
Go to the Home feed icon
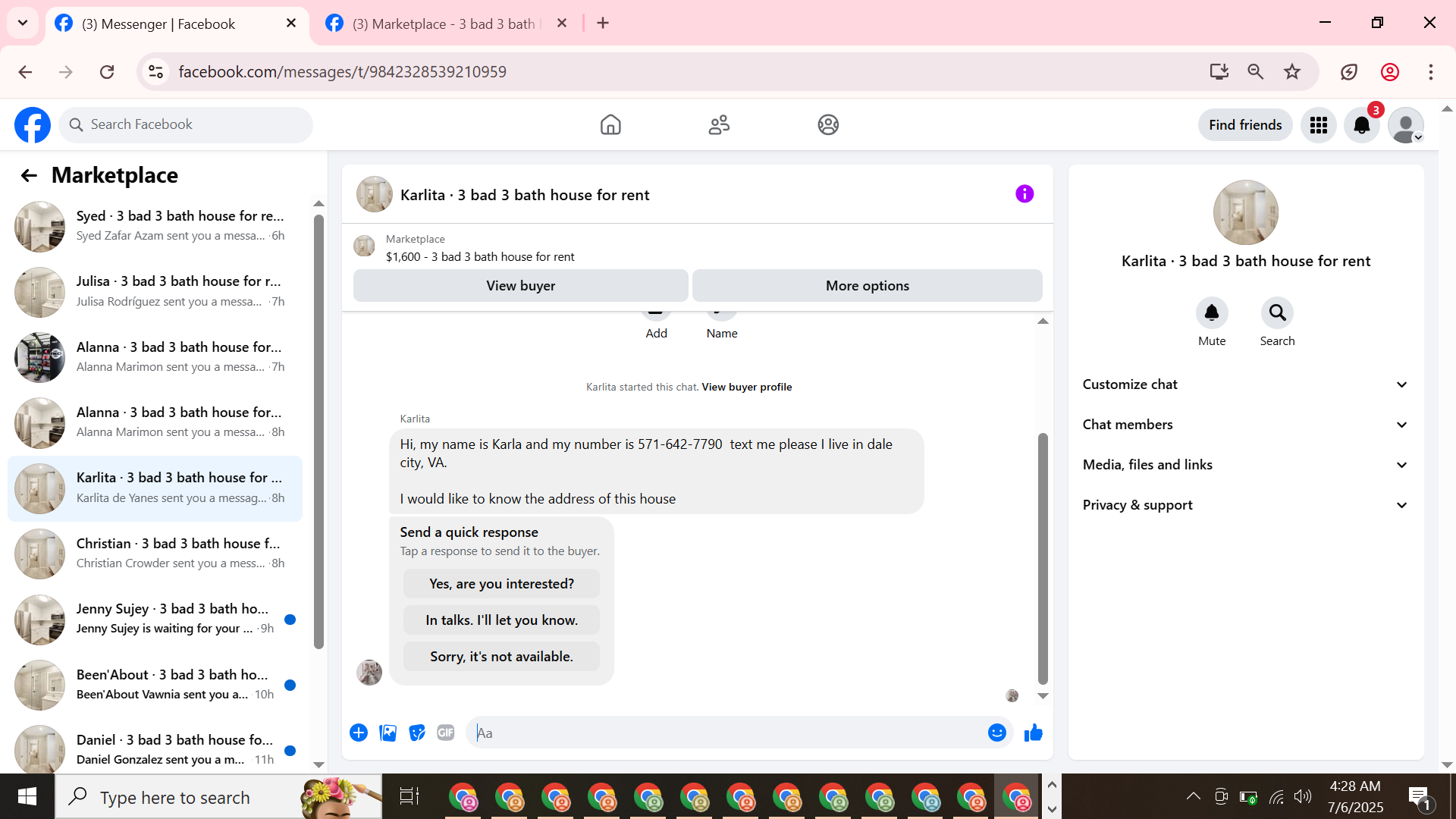point(610,125)
